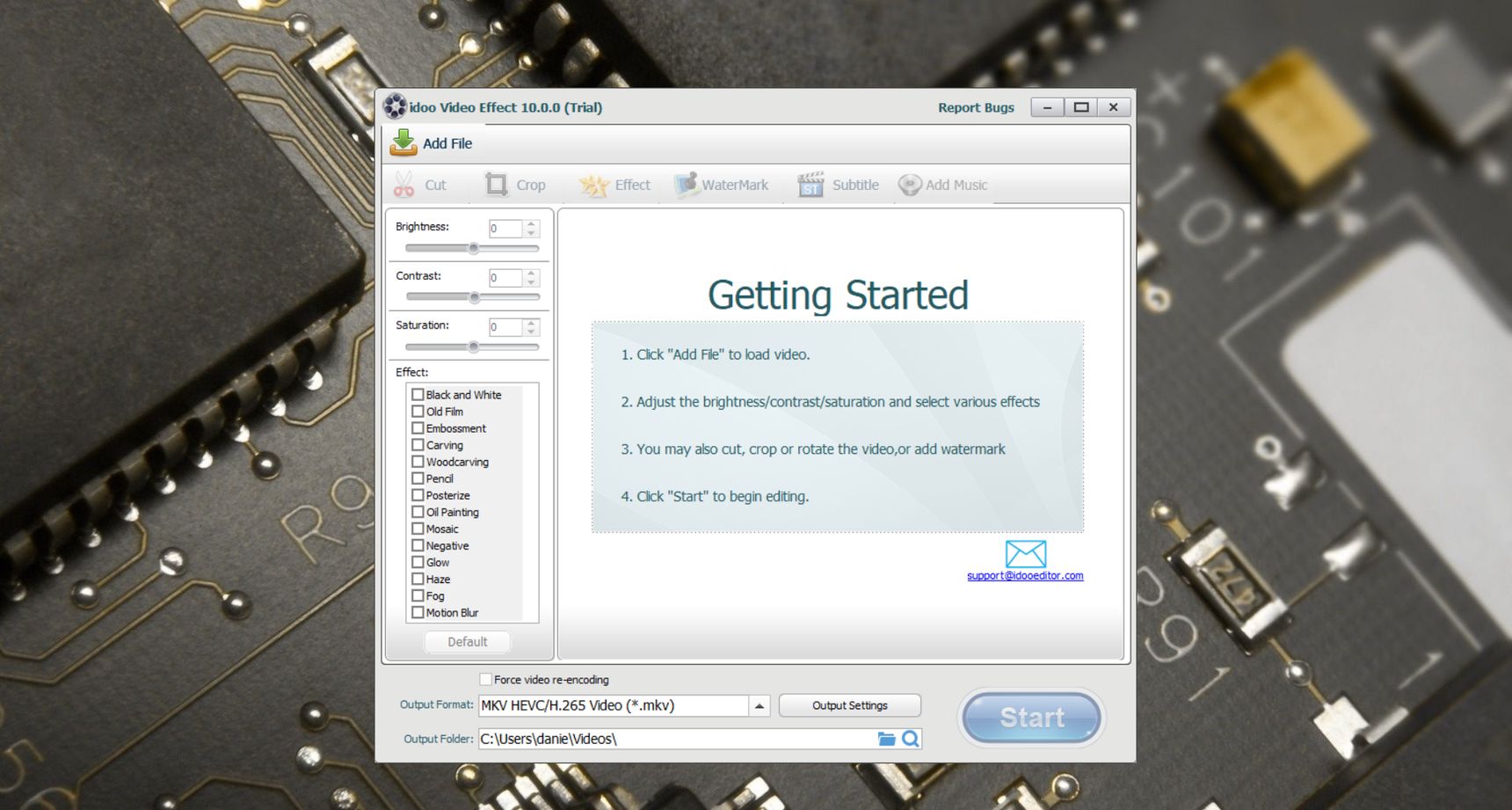This screenshot has height=810, width=1512.
Task: Decrease Saturation with the down arrow
Action: pos(531,332)
